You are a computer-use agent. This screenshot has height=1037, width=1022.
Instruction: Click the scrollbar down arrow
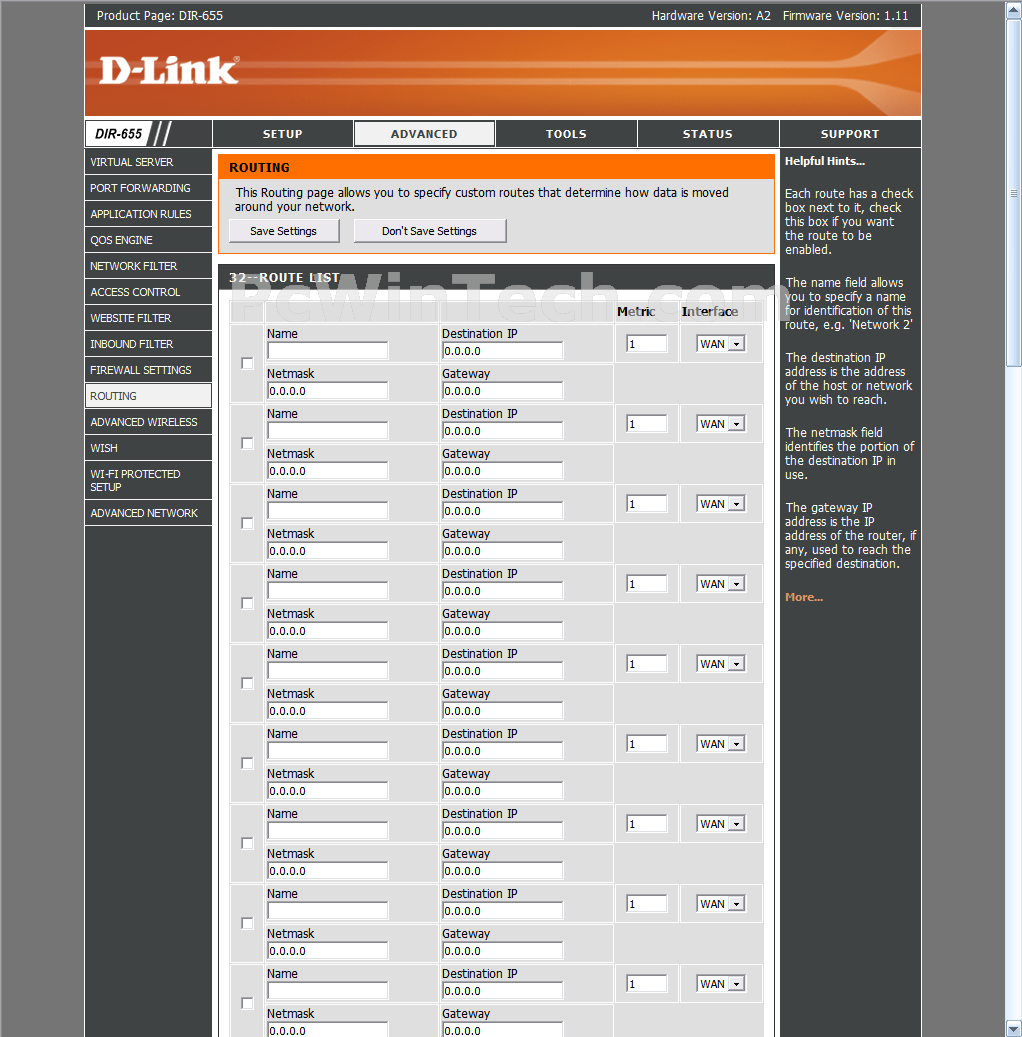click(x=1013, y=1028)
